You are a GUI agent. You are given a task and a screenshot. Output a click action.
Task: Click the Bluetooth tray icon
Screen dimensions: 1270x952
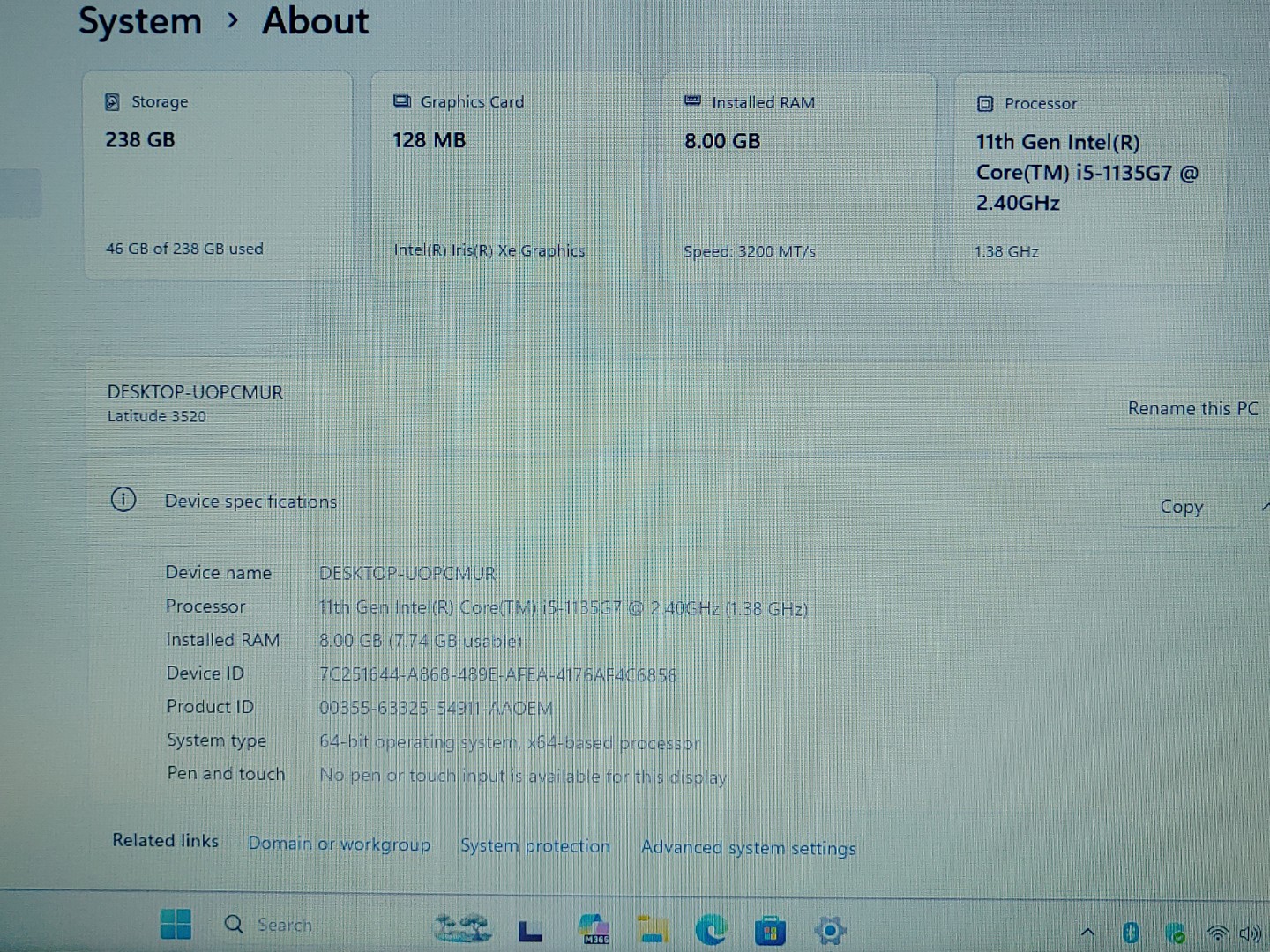tap(1131, 933)
